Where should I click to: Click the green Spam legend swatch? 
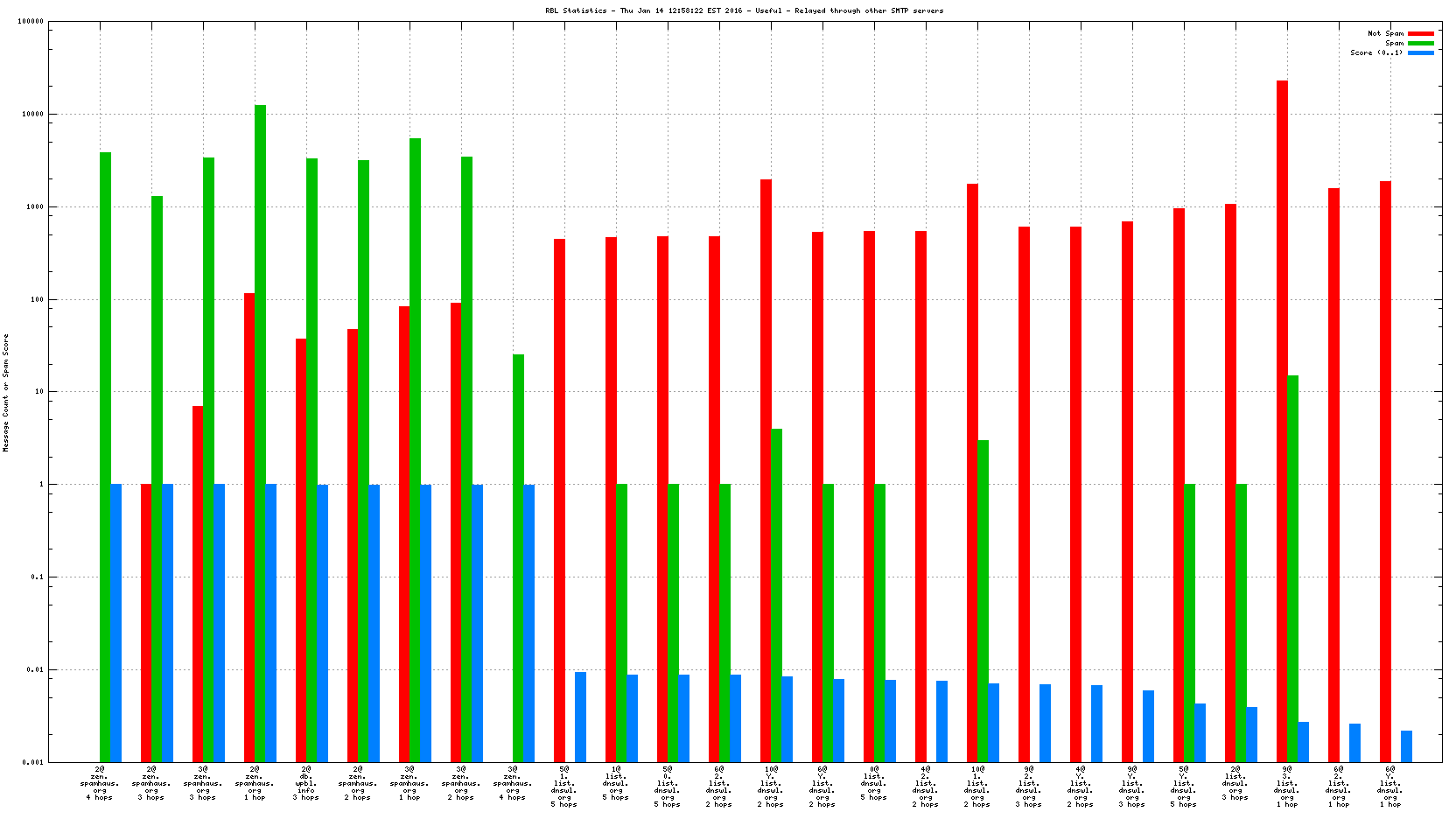coord(1420,43)
